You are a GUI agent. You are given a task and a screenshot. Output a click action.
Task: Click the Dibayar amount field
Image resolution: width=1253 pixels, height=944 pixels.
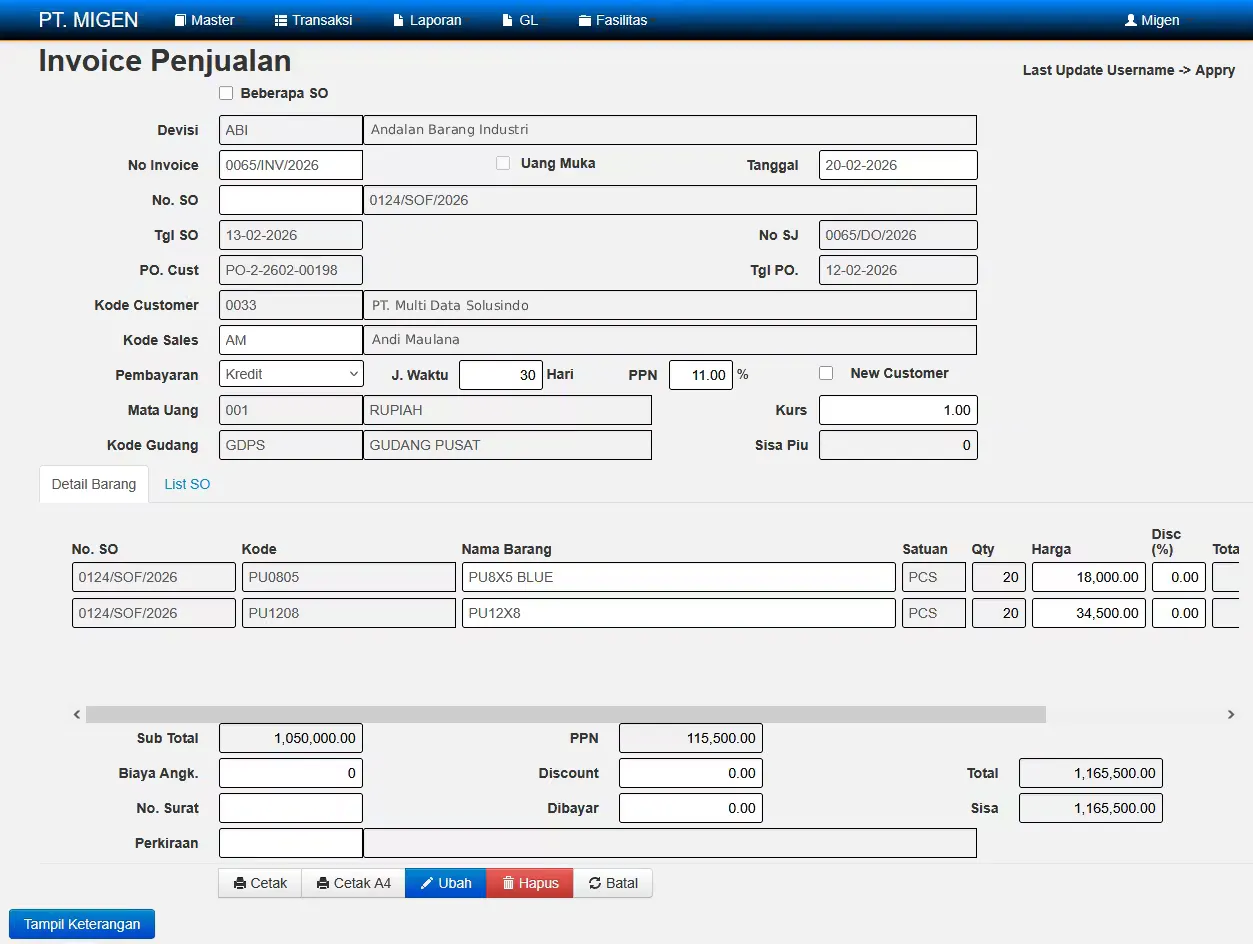[x=691, y=808]
